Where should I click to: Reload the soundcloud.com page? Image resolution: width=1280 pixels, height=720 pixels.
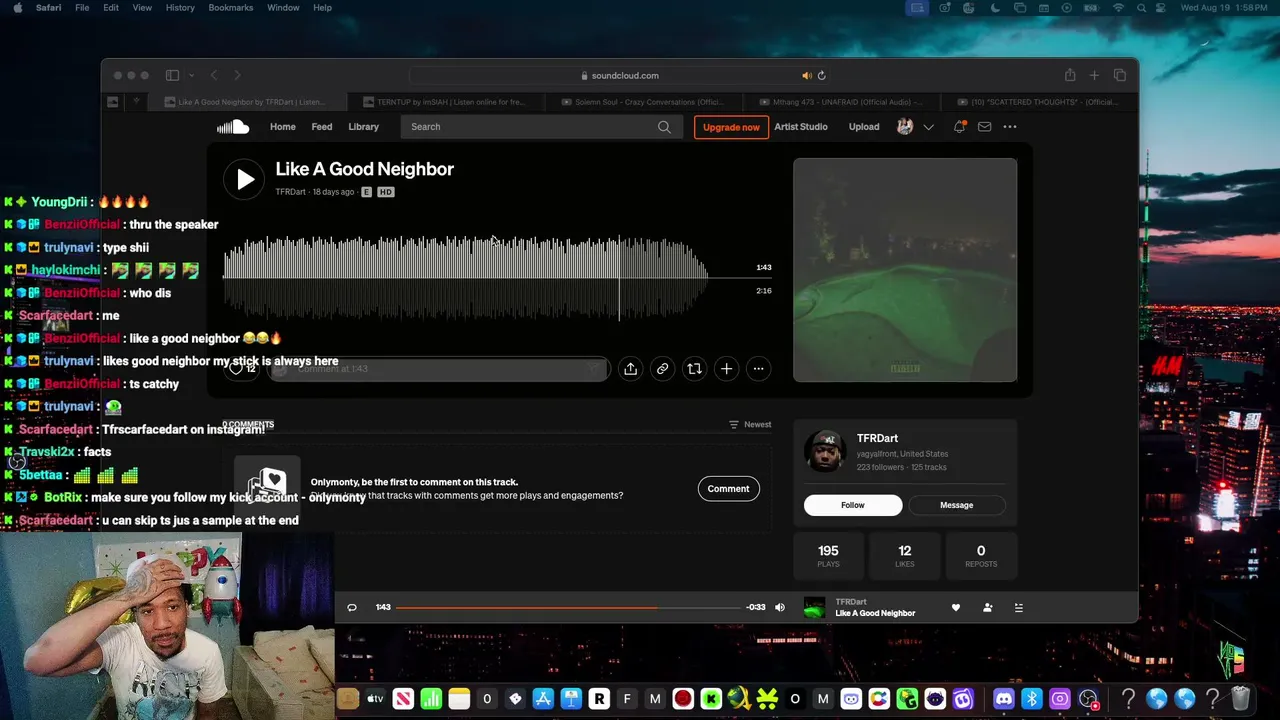pyautogui.click(x=822, y=76)
